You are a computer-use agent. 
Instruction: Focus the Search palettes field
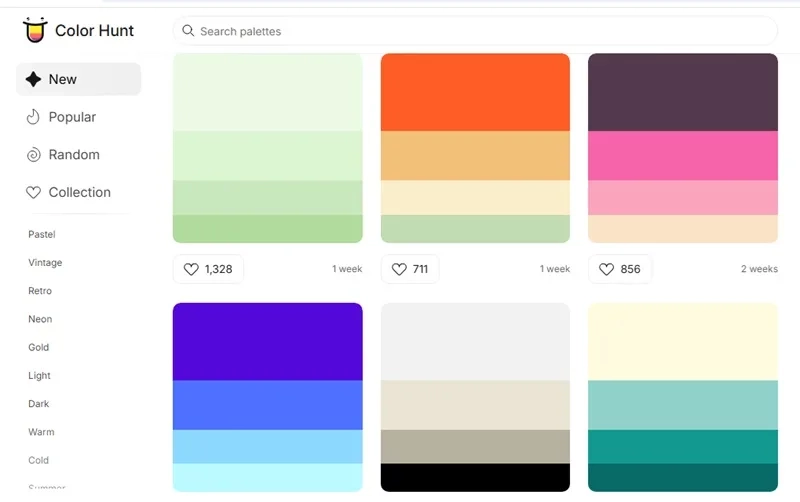coord(480,31)
